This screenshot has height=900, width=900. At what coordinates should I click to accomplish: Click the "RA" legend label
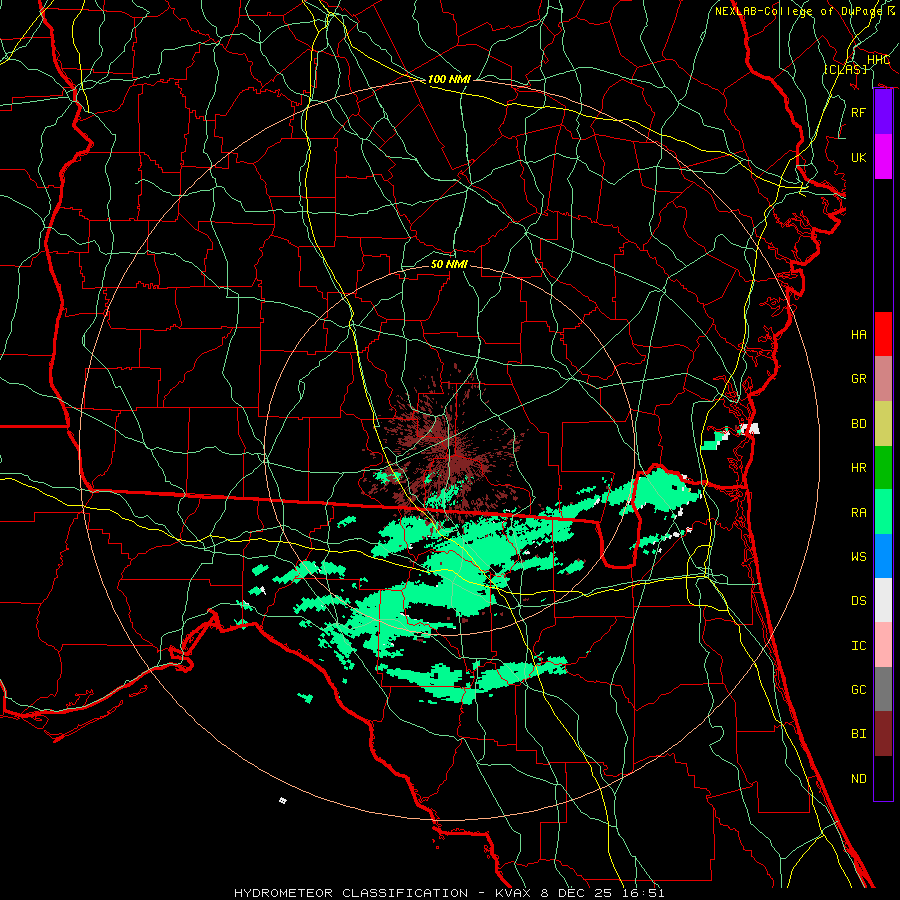[859, 513]
